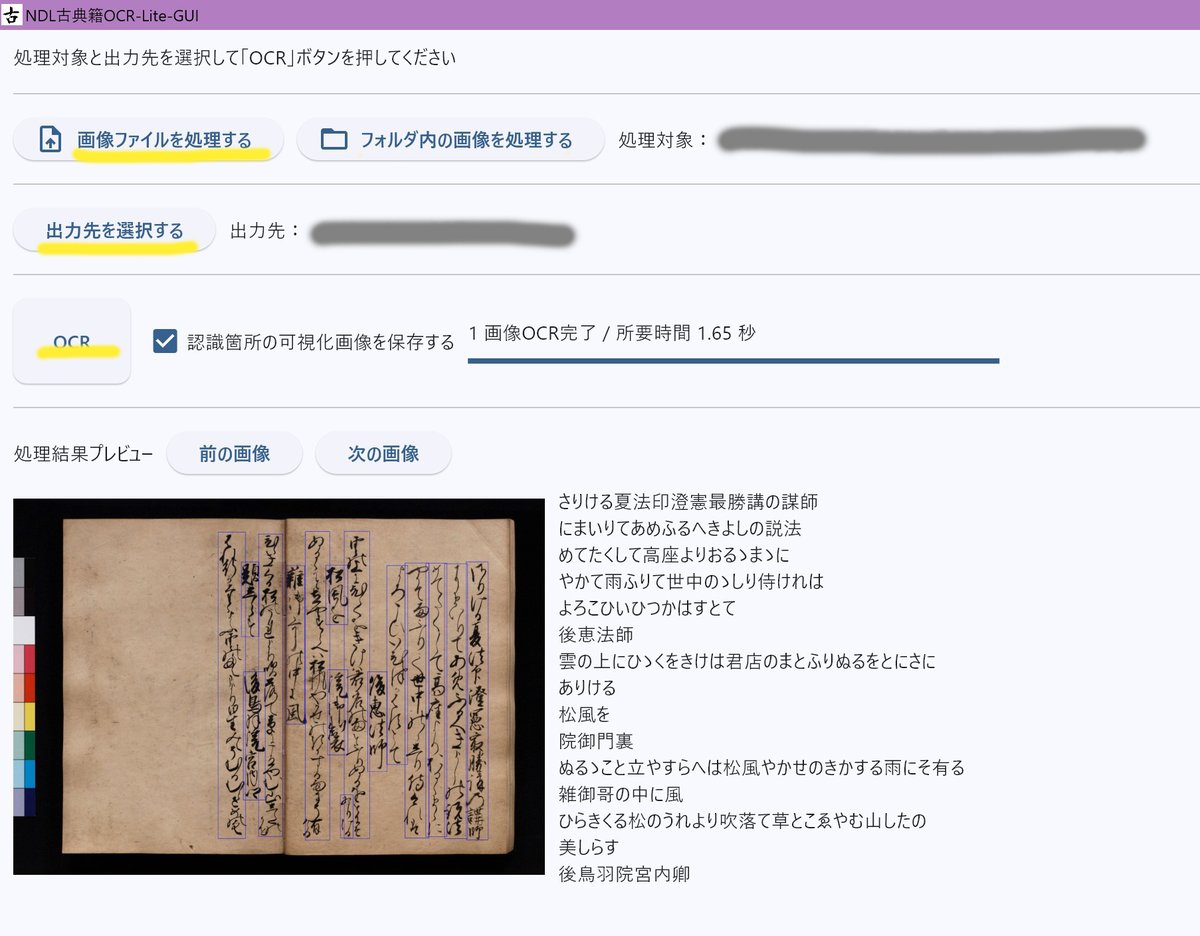Click the 画像ファイルを処理する button
The height and width of the screenshot is (936, 1200).
[148, 139]
